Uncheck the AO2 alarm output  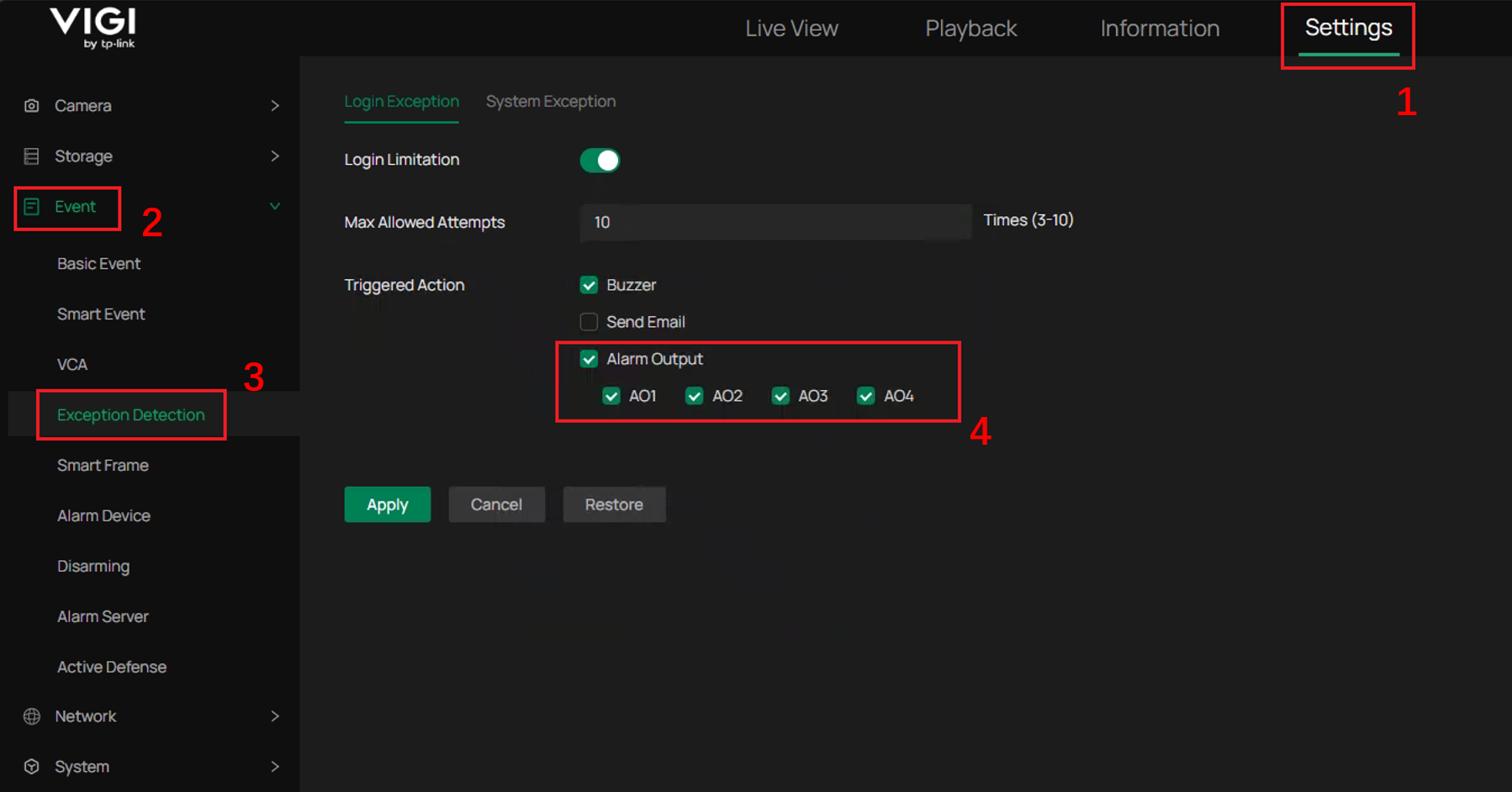[x=694, y=395]
